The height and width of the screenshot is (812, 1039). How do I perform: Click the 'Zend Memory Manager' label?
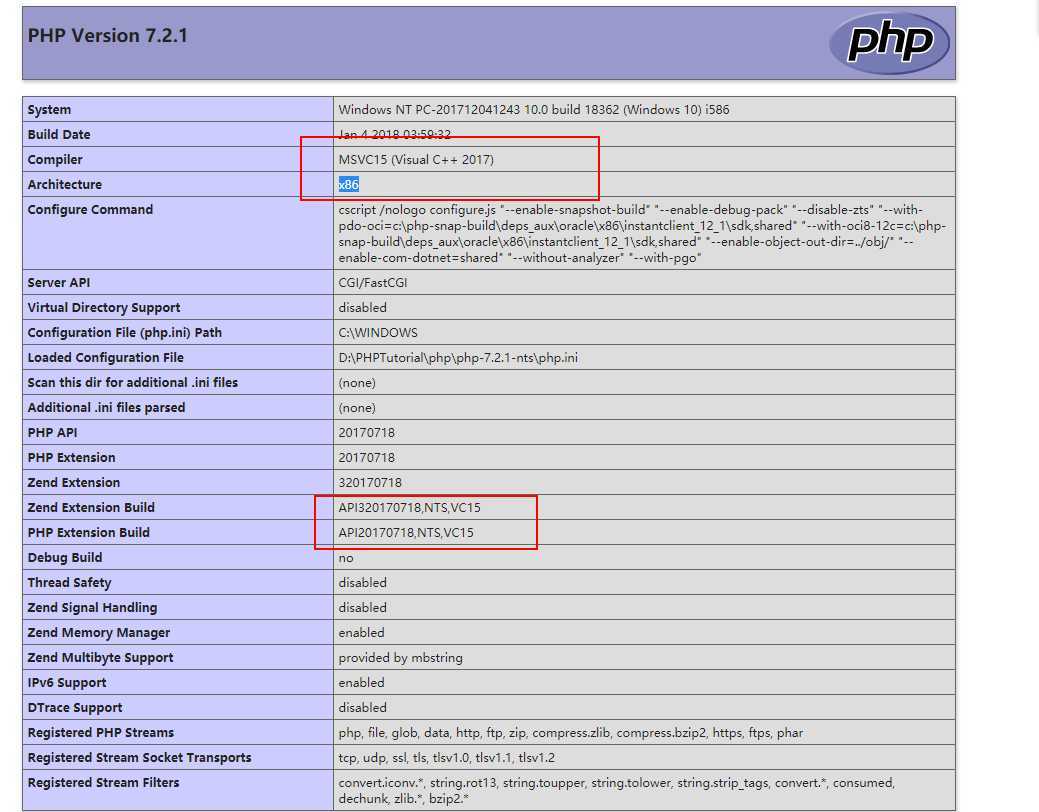pyautogui.click(x=98, y=632)
